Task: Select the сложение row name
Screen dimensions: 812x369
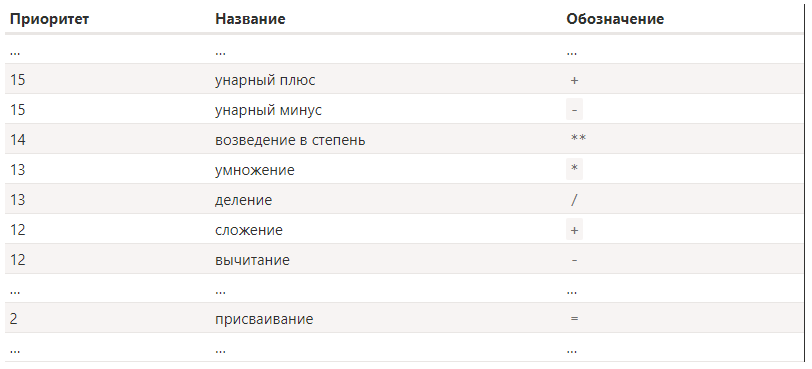Action: [249, 230]
